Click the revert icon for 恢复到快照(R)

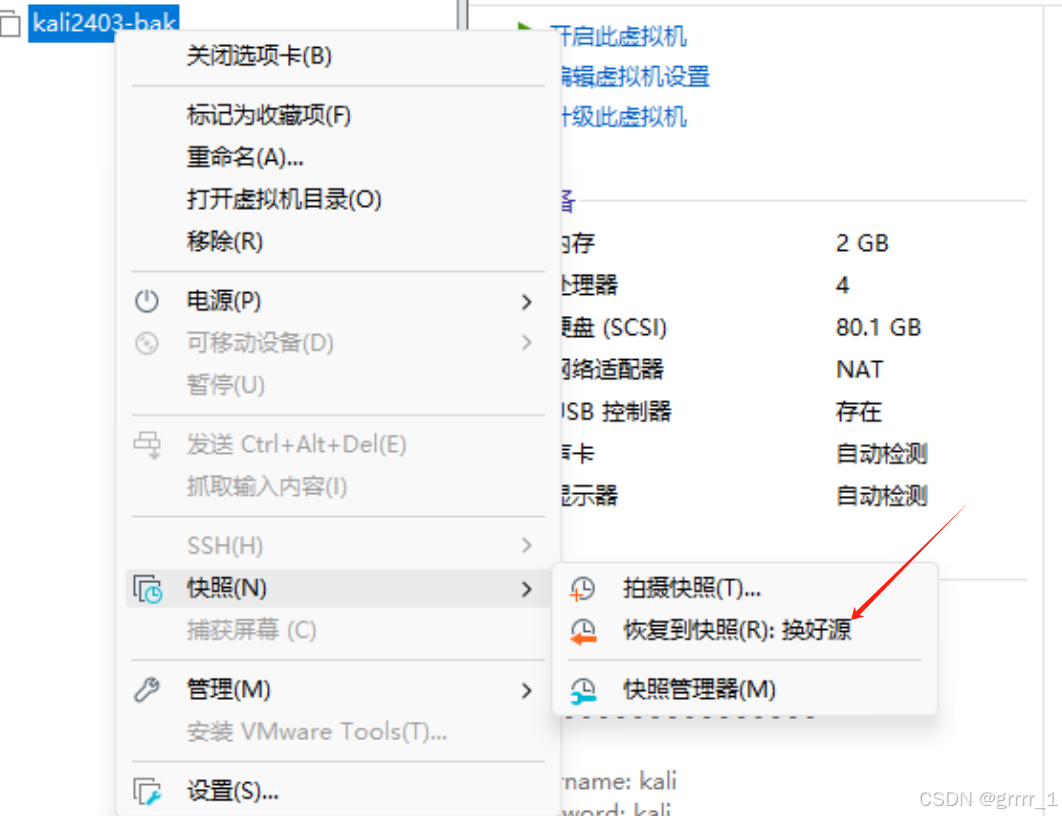coord(583,632)
